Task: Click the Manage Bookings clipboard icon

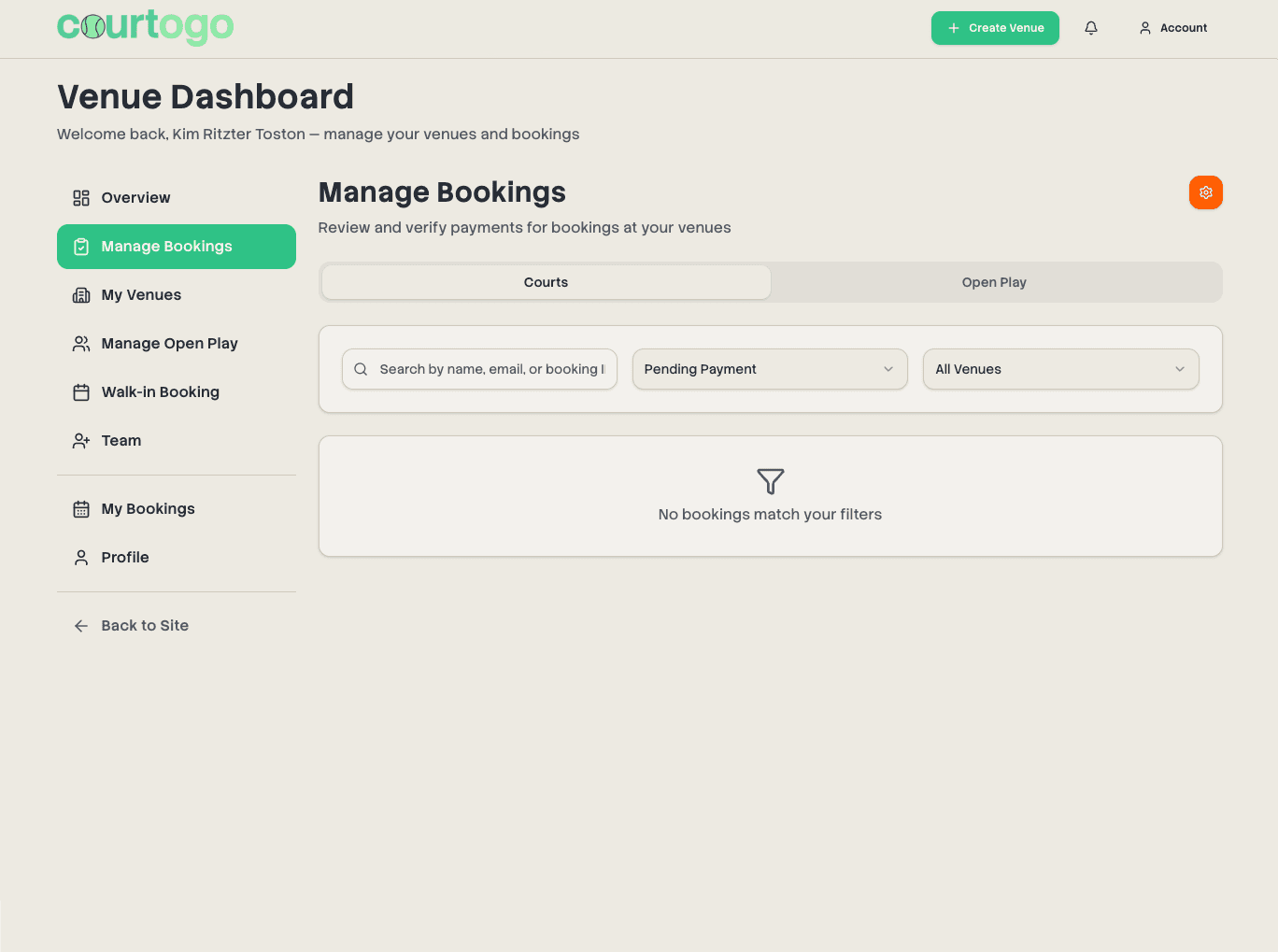Action: pyautogui.click(x=81, y=246)
